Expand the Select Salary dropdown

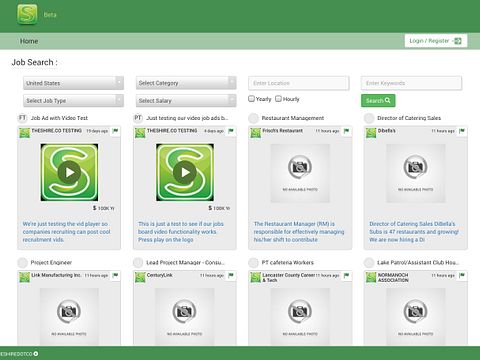[186, 100]
